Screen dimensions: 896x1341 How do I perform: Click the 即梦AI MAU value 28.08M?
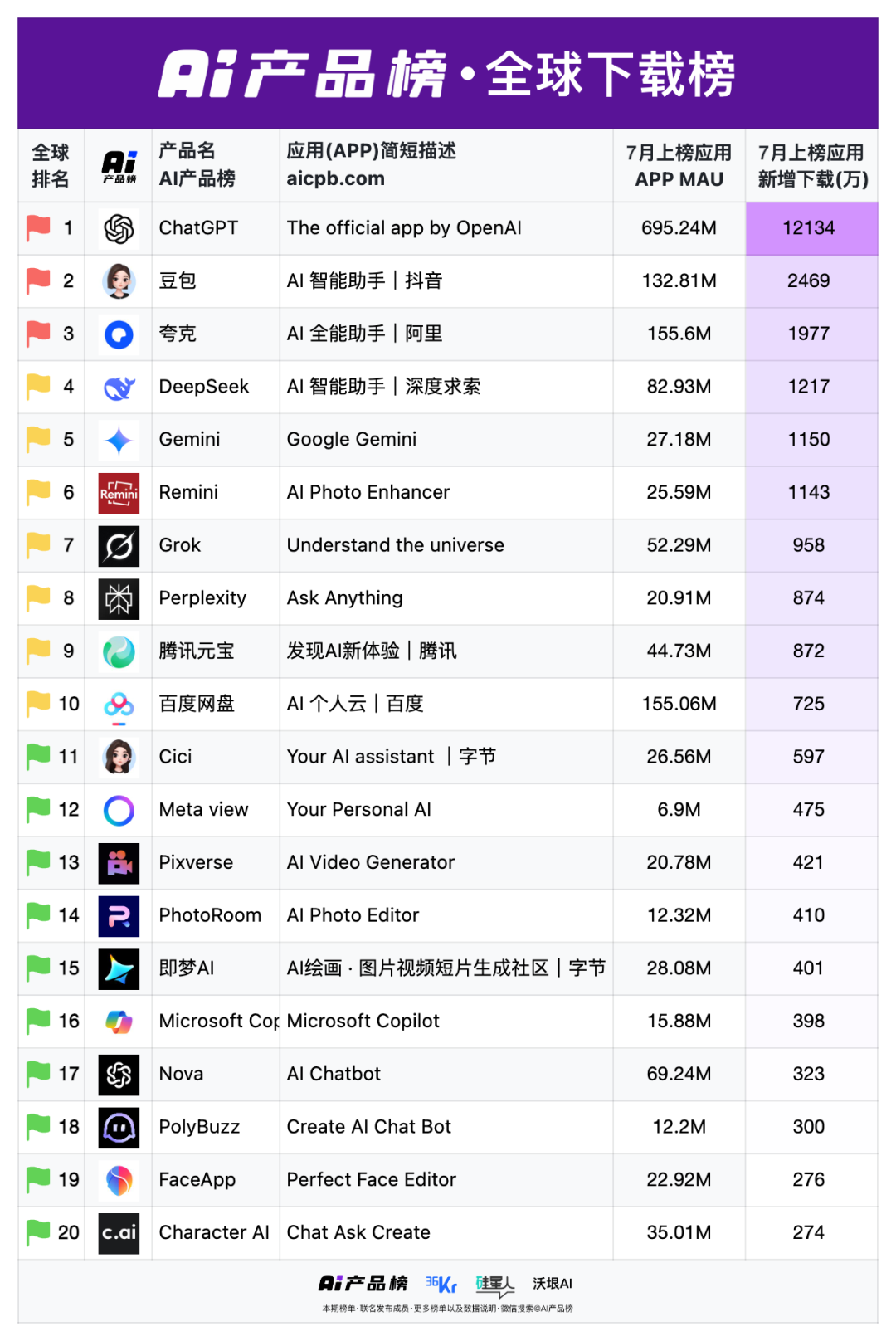click(x=679, y=968)
